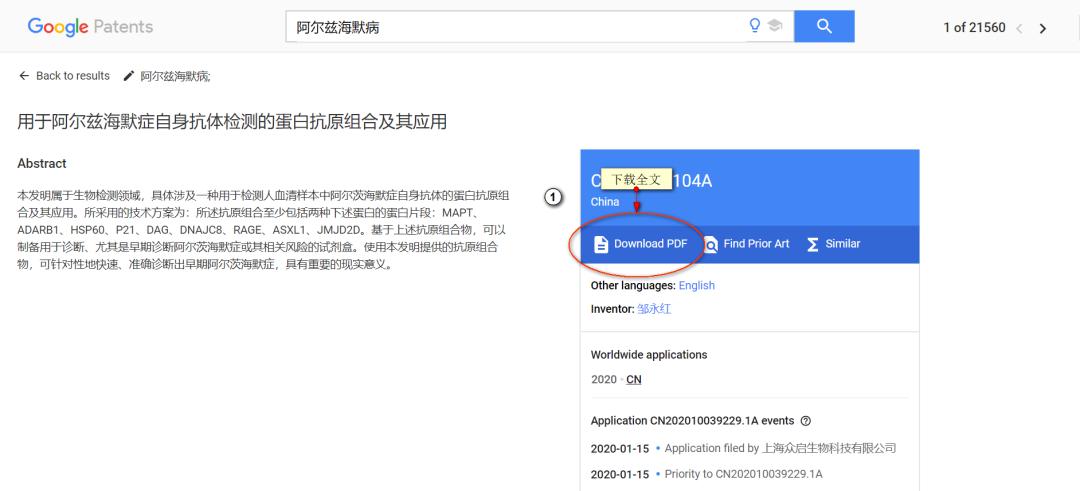This screenshot has width=1080, height=491.
Task: Click the sigma icon beside Similar
Action: click(812, 244)
